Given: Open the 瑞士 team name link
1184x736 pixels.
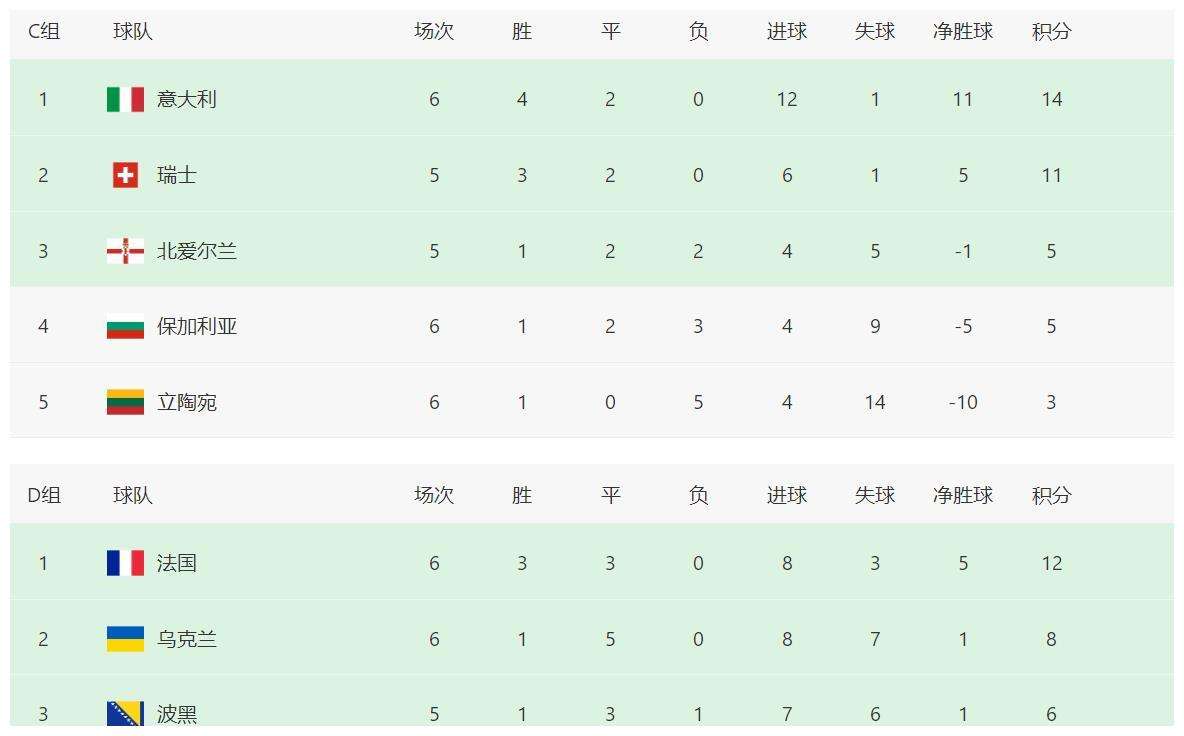Looking at the screenshot, I should click(x=177, y=175).
